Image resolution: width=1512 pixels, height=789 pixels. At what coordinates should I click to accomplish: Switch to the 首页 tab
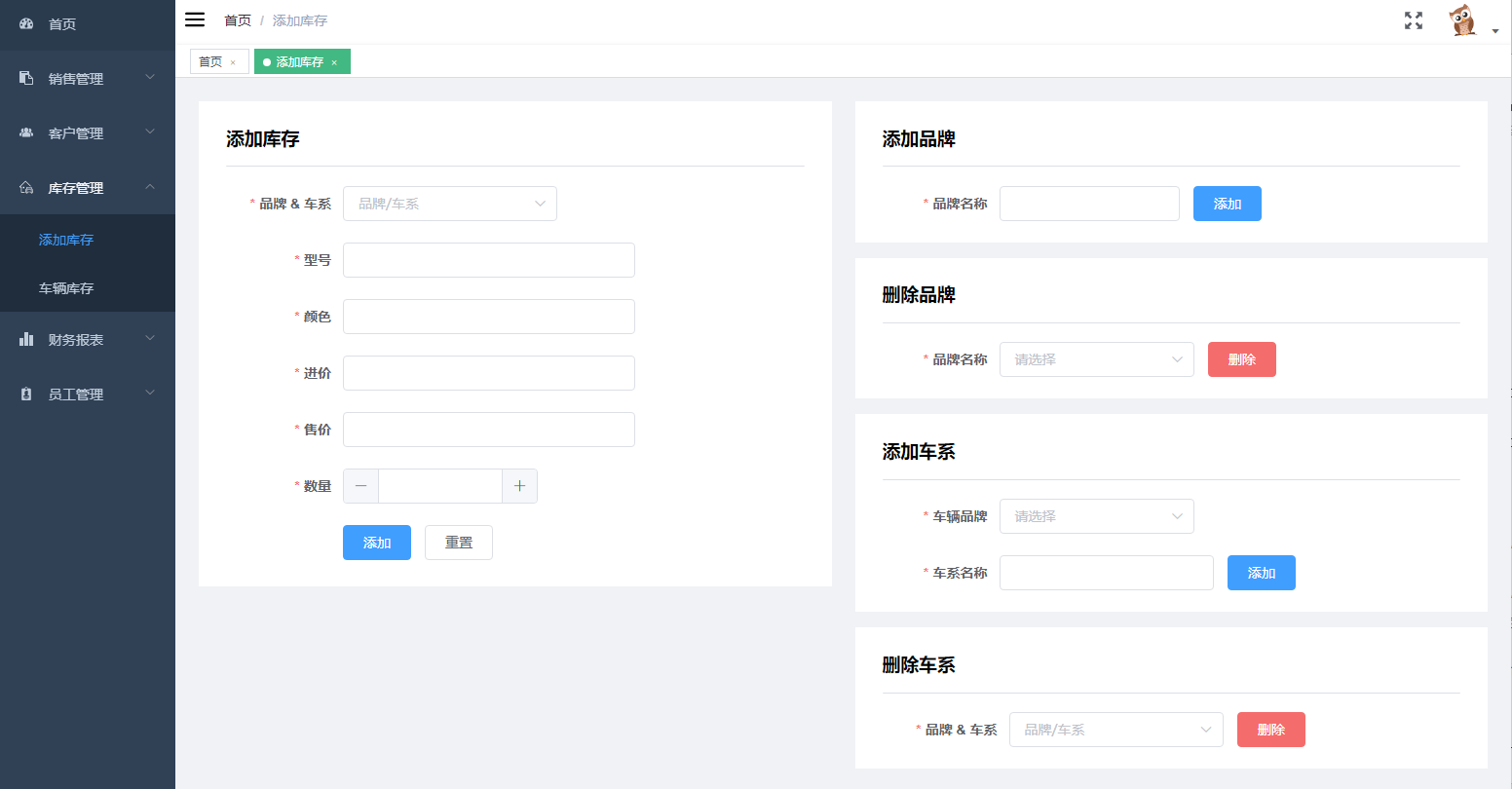[x=209, y=60]
